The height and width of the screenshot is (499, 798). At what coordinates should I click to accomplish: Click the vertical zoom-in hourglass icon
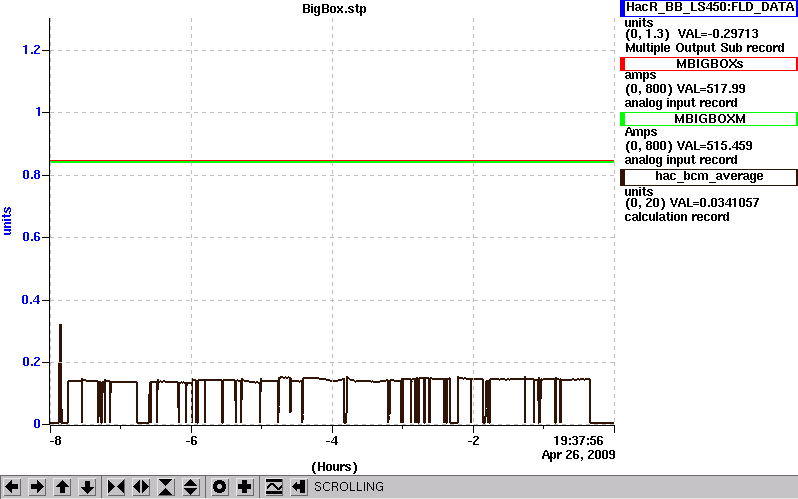tap(166, 487)
